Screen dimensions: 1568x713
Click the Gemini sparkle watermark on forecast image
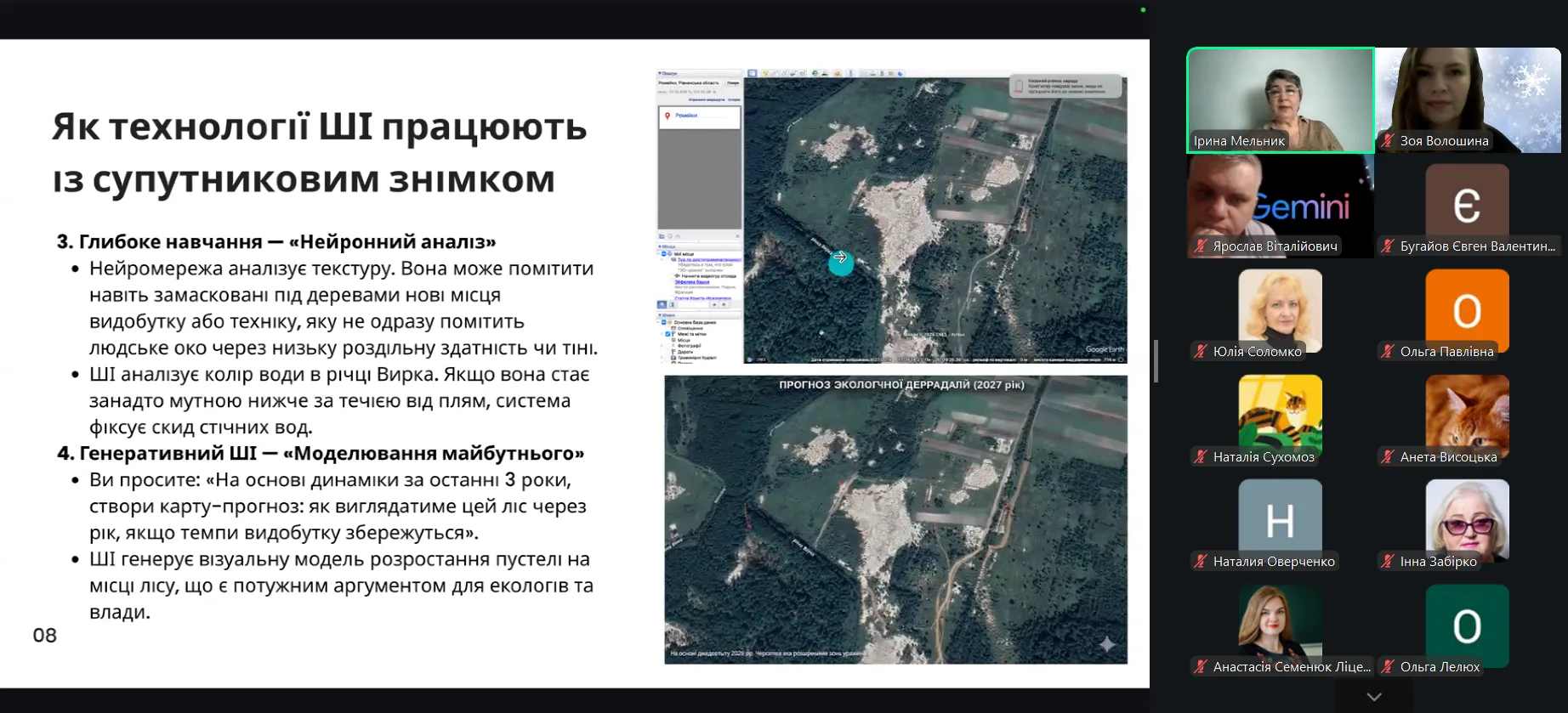(1106, 644)
